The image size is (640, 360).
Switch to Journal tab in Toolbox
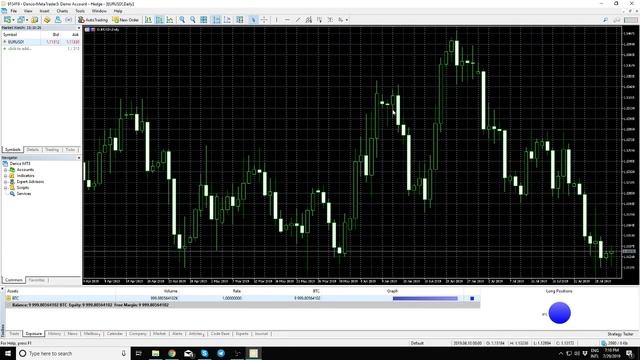pyautogui.click(x=261, y=334)
